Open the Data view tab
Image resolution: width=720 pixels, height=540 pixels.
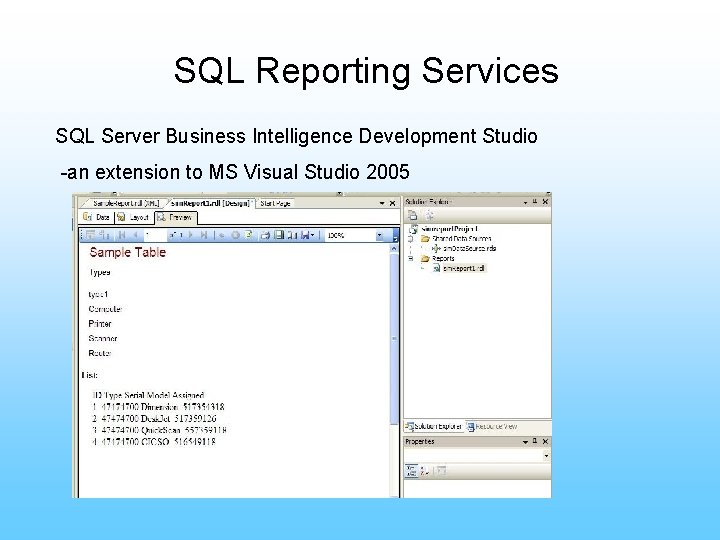(97, 217)
